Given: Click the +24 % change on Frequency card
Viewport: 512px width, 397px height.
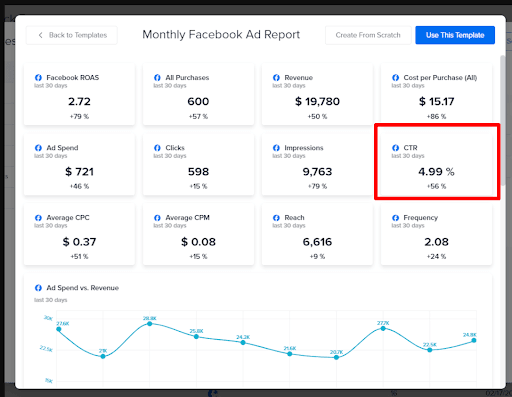Looking at the screenshot, I should [436, 256].
